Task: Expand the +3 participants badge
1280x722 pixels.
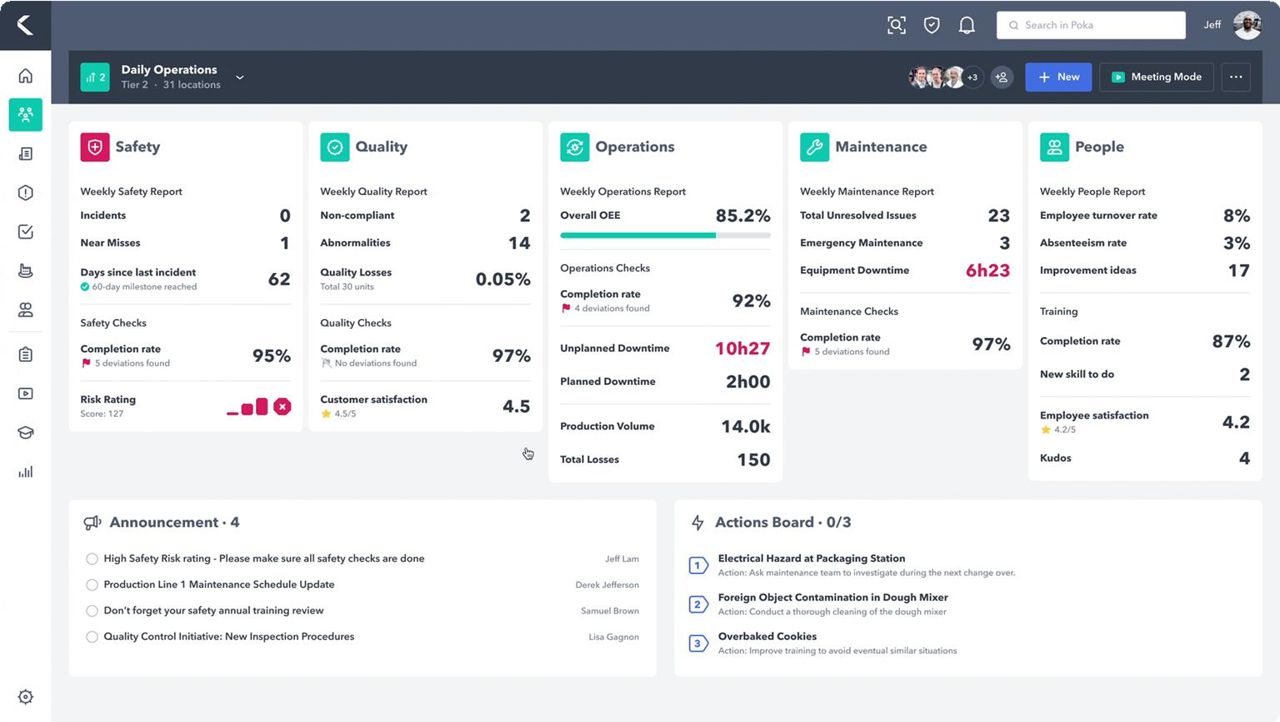Action: click(x=972, y=77)
